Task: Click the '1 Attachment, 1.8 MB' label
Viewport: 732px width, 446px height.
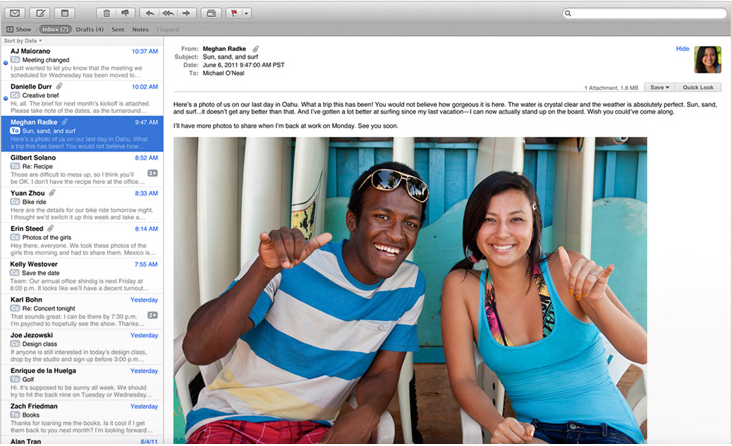Action: pos(611,88)
